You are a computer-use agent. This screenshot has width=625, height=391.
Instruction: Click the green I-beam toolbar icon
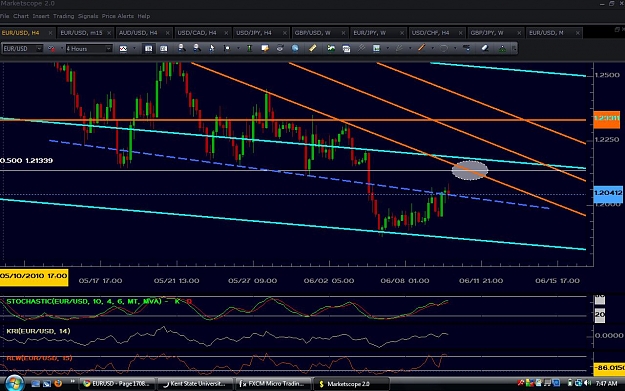click(x=249, y=48)
